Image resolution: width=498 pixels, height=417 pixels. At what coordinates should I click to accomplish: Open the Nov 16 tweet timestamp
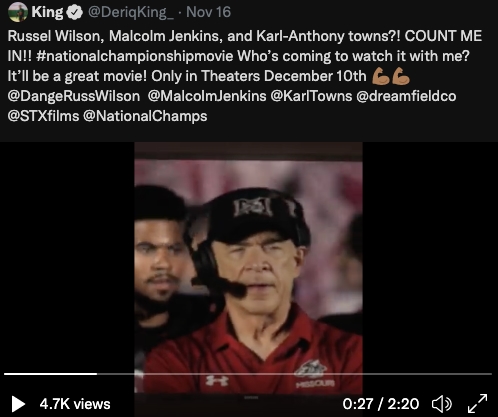coord(208,12)
